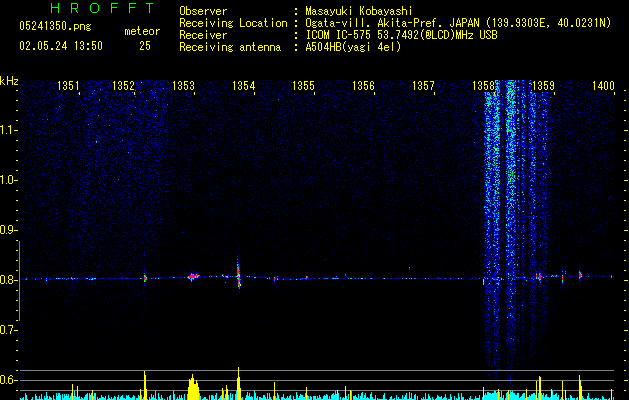This screenshot has height=400, width=629.
Task: Click the 1355 time marker
Action: tap(303, 86)
